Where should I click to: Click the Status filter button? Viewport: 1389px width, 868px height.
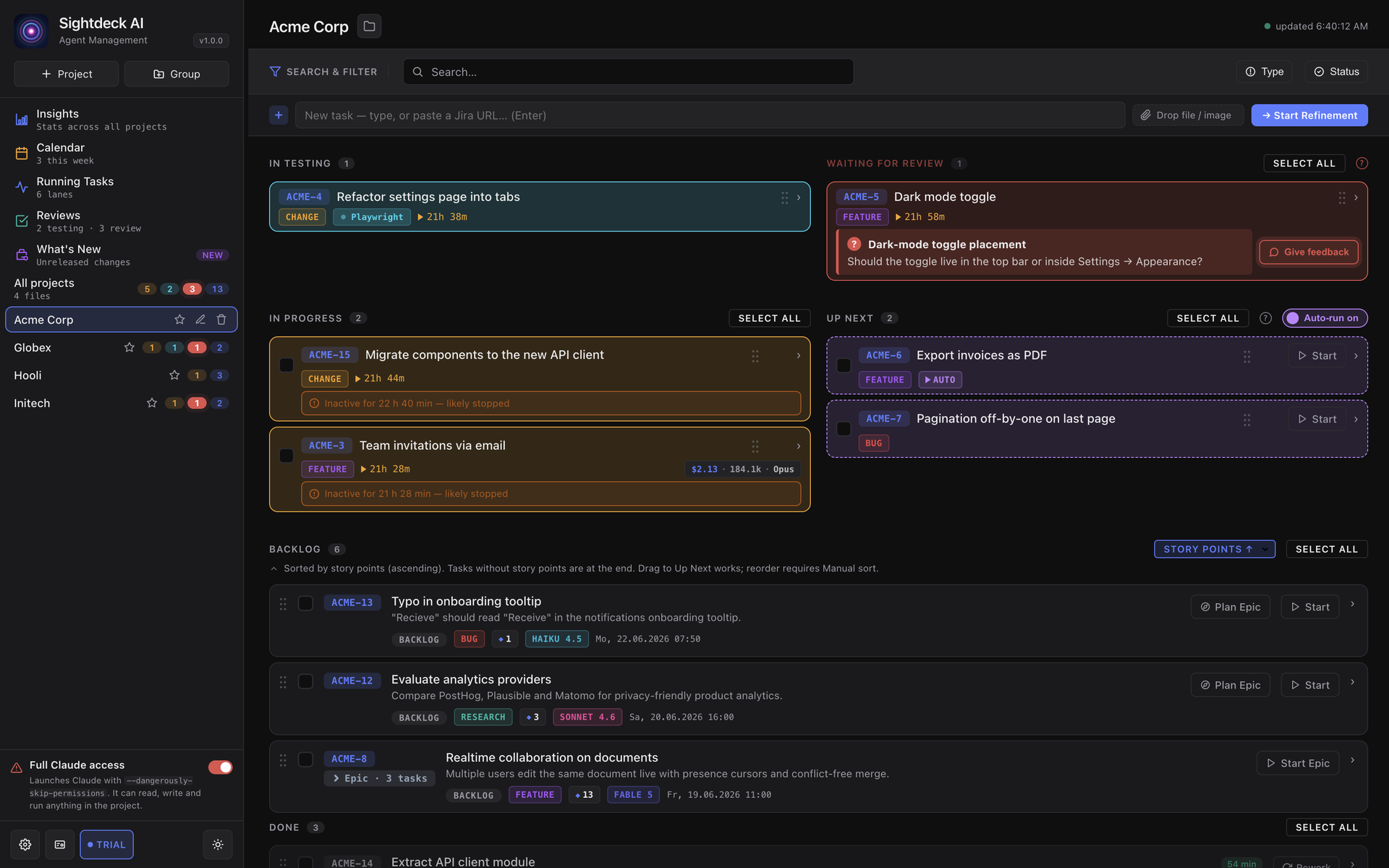click(1336, 72)
